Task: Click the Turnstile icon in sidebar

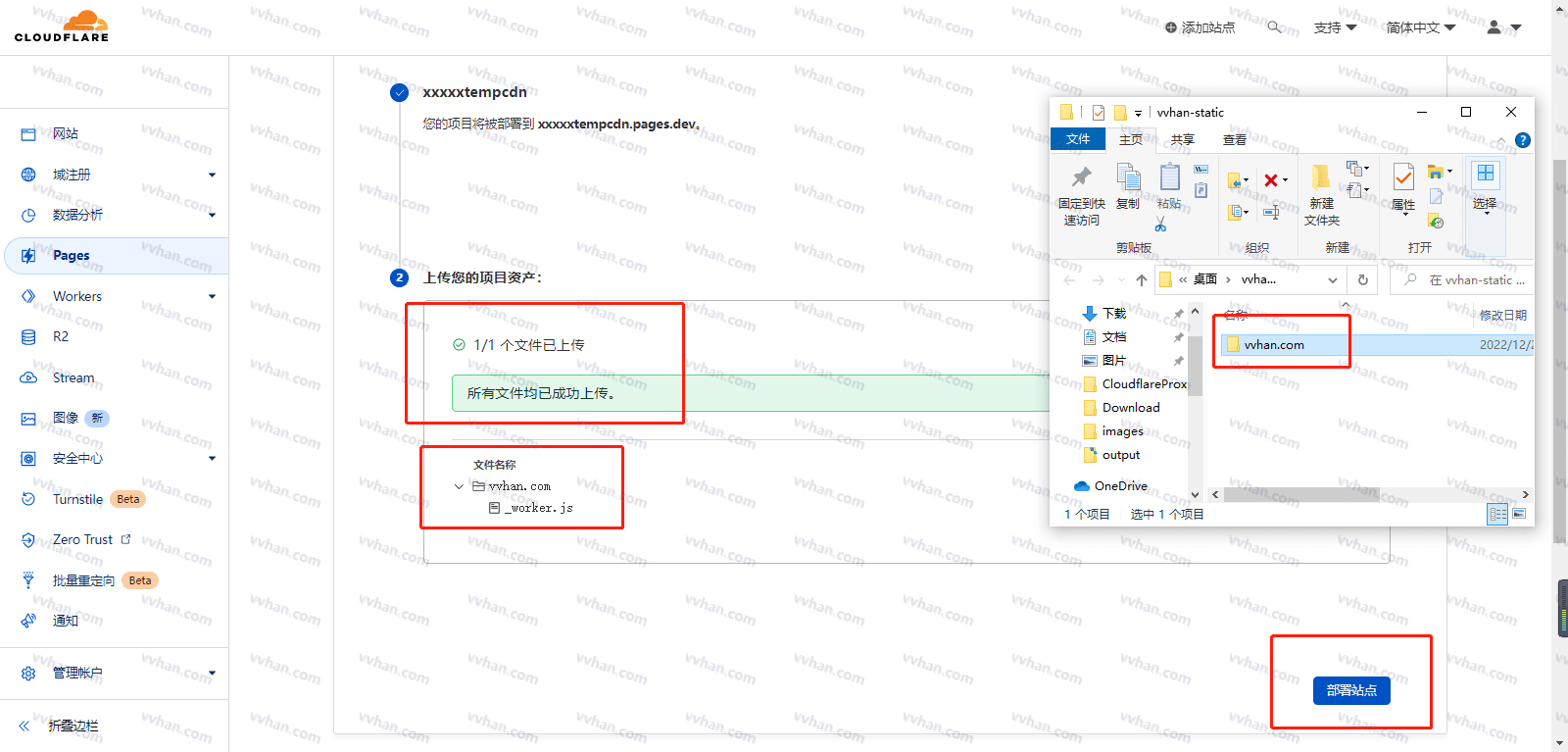Action: click(x=28, y=499)
